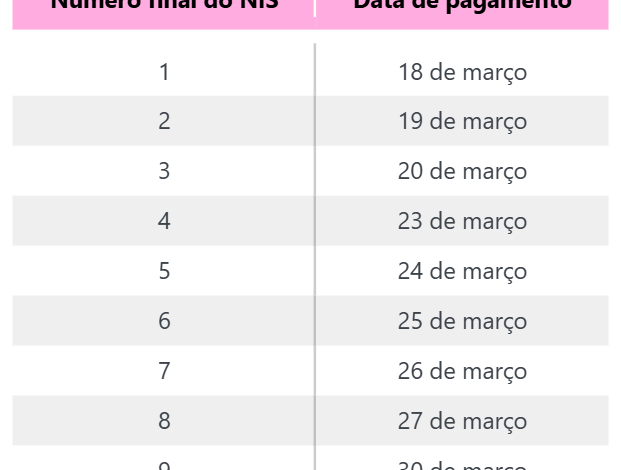The height and width of the screenshot is (470, 621).
Task: Click the "20 de março" date cell
Action: pyautogui.click(x=462, y=171)
